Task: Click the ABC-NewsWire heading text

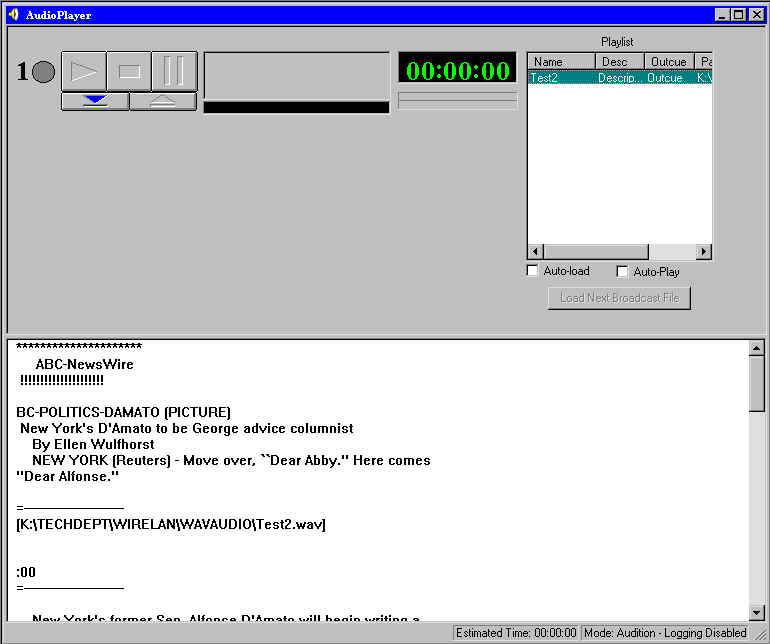Action: point(84,364)
